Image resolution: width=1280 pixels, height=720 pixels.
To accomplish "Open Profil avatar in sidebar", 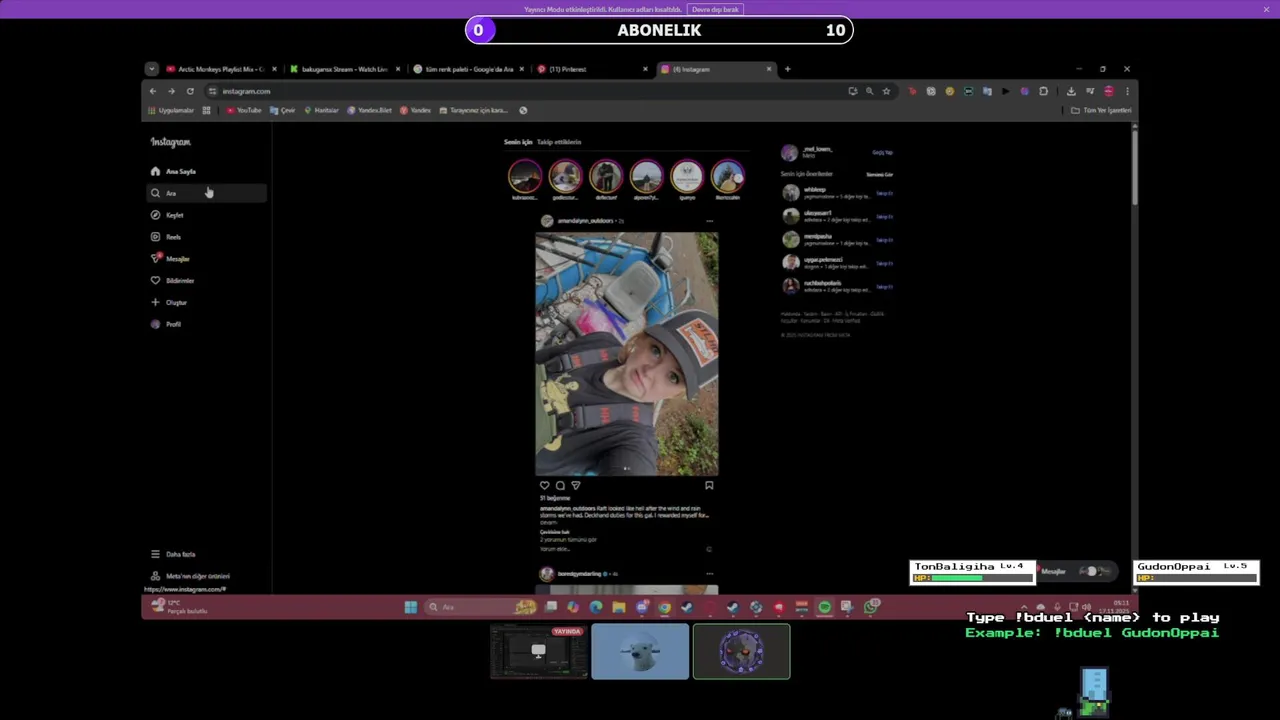I will [x=155, y=324].
